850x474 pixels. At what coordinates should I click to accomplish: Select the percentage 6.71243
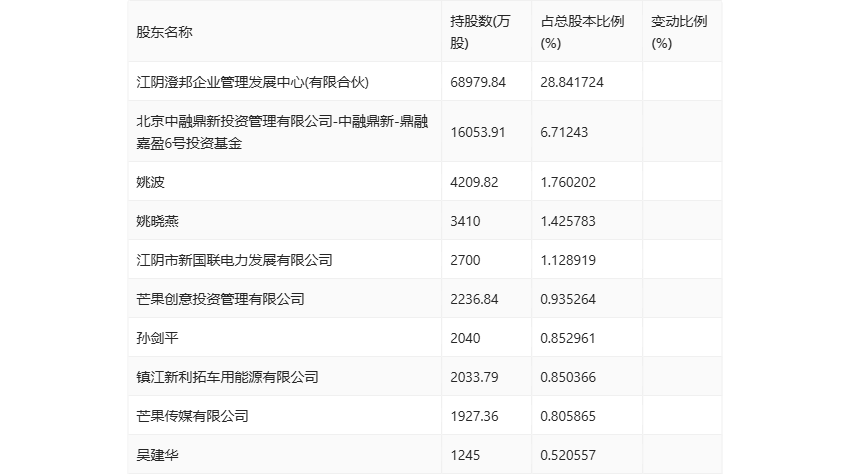(564, 132)
